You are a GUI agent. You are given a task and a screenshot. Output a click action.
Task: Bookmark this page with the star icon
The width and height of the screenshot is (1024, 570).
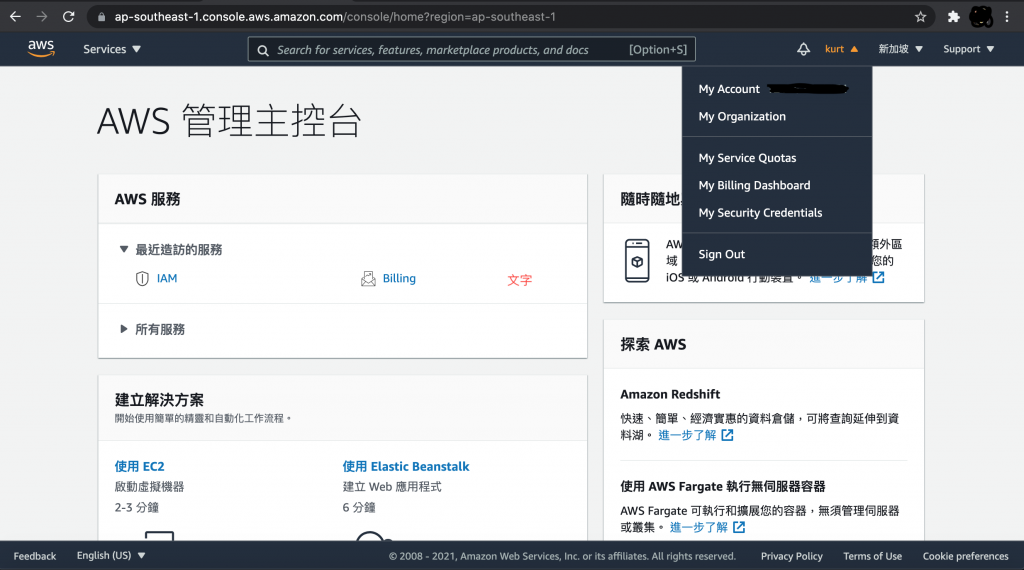(920, 17)
